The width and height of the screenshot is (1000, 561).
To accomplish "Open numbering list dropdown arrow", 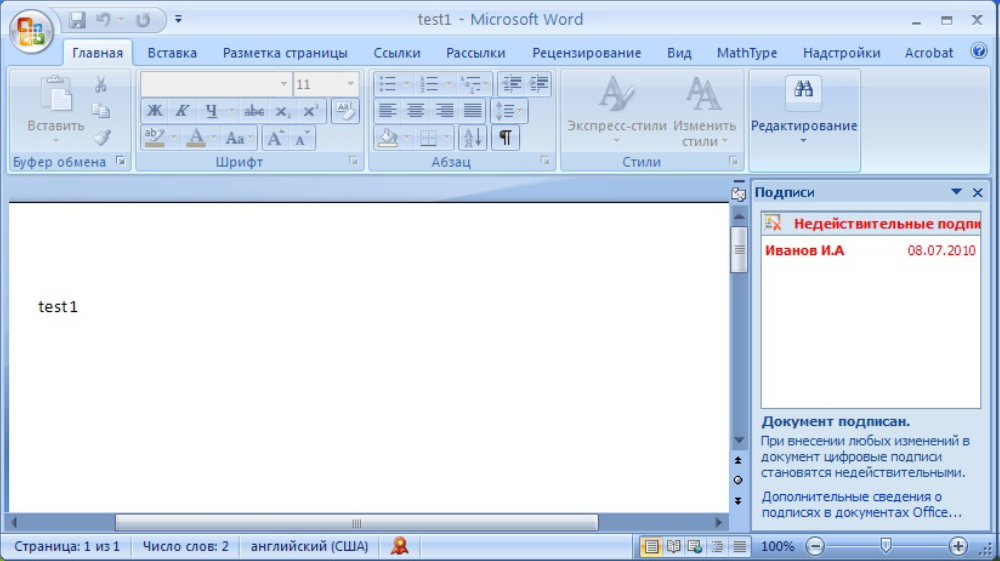I will [448, 84].
